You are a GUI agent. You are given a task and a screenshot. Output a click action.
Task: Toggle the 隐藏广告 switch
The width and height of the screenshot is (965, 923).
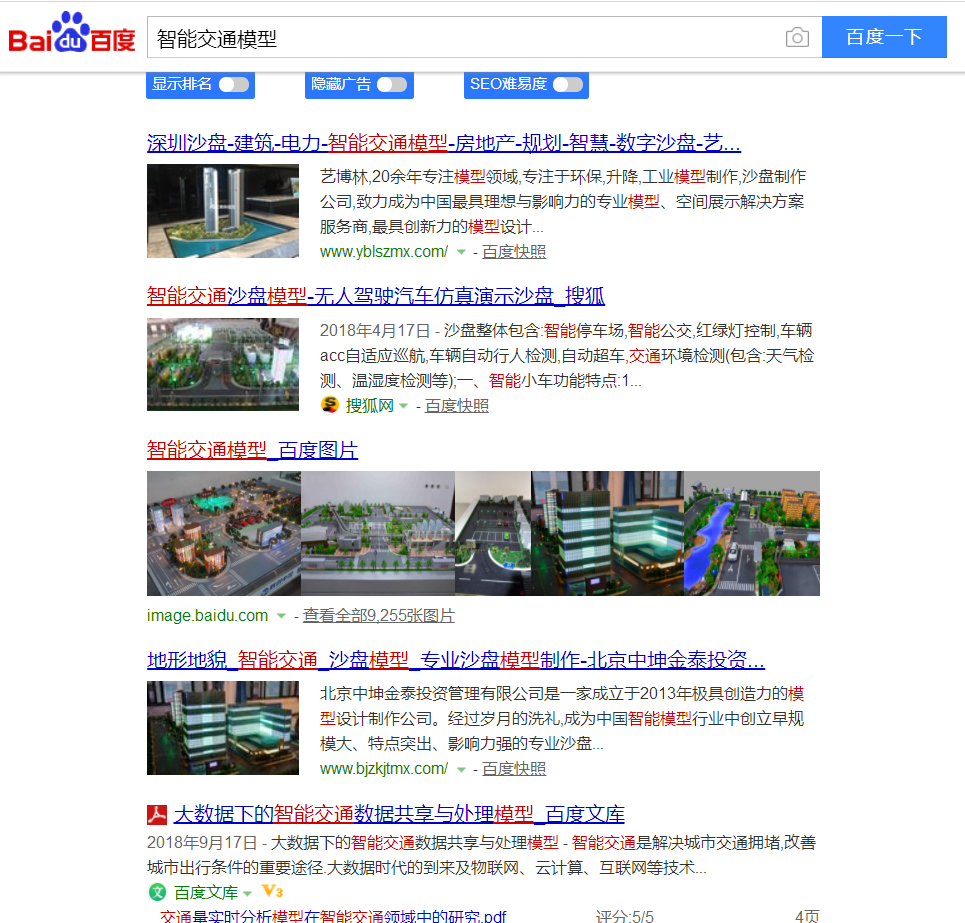tap(392, 84)
